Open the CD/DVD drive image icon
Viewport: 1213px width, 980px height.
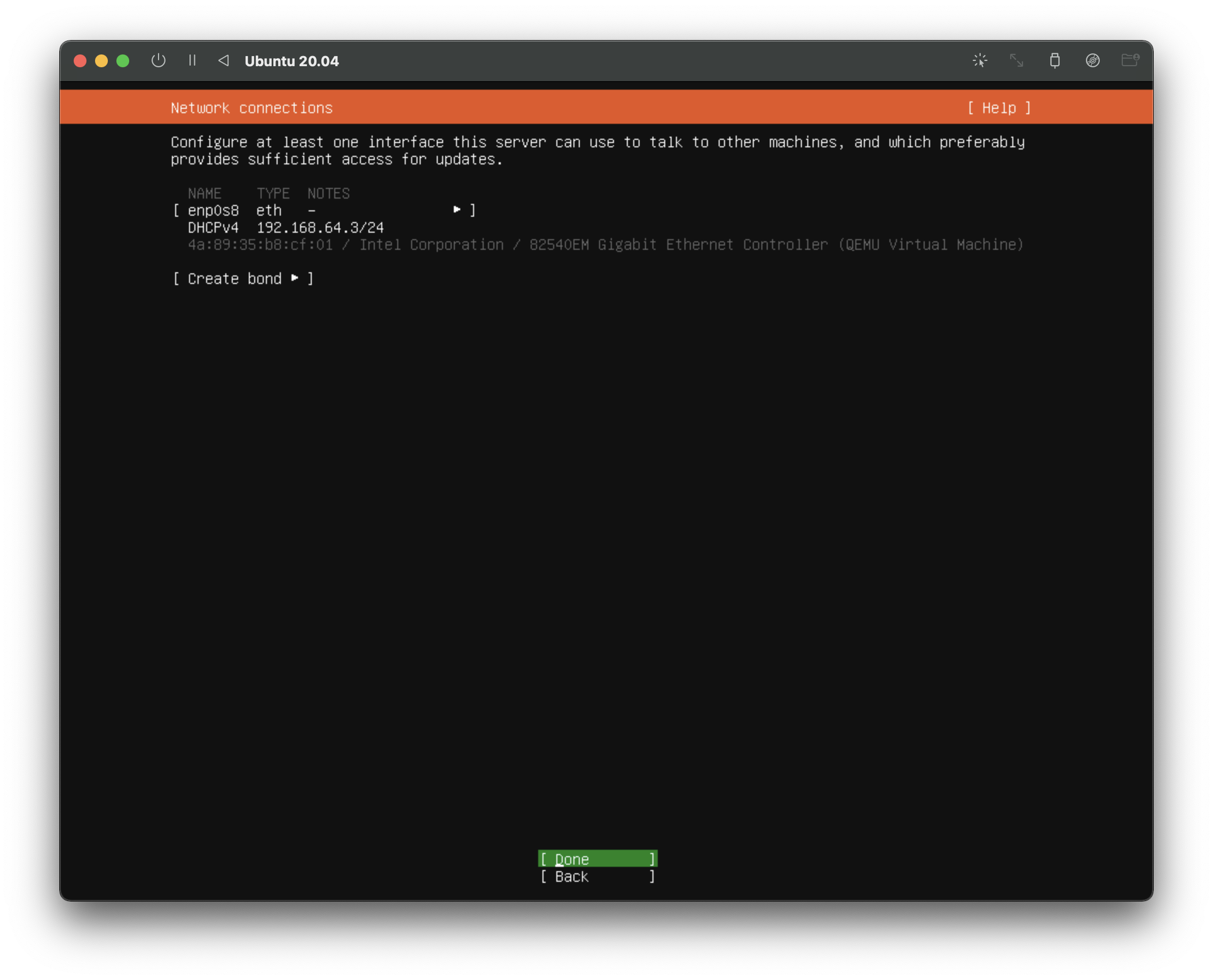point(1092,60)
